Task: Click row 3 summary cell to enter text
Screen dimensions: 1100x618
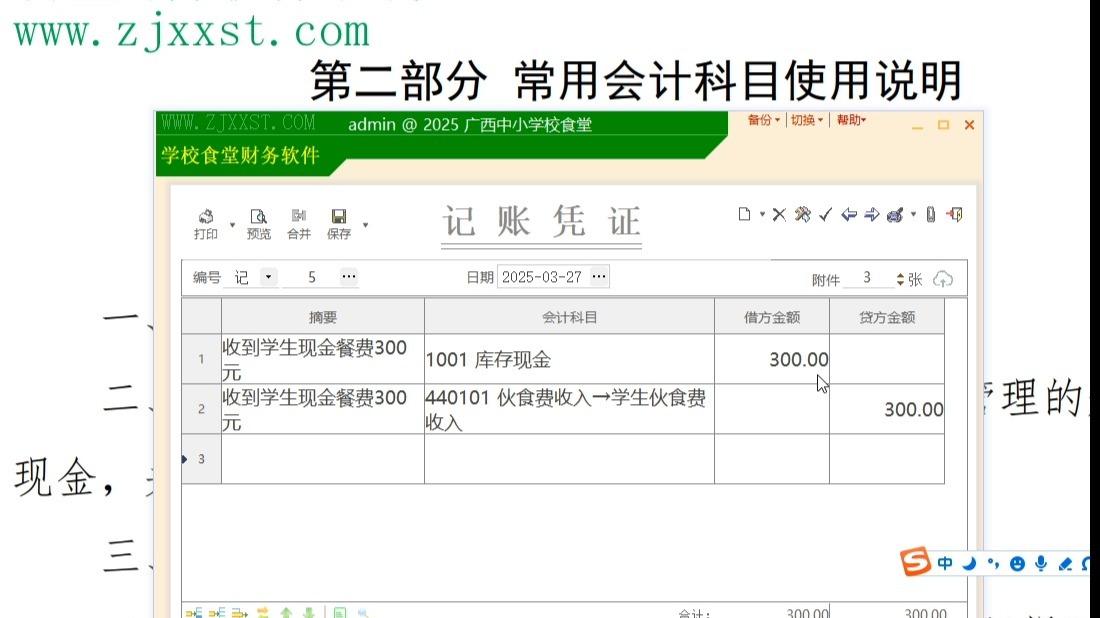Action: [x=320, y=459]
